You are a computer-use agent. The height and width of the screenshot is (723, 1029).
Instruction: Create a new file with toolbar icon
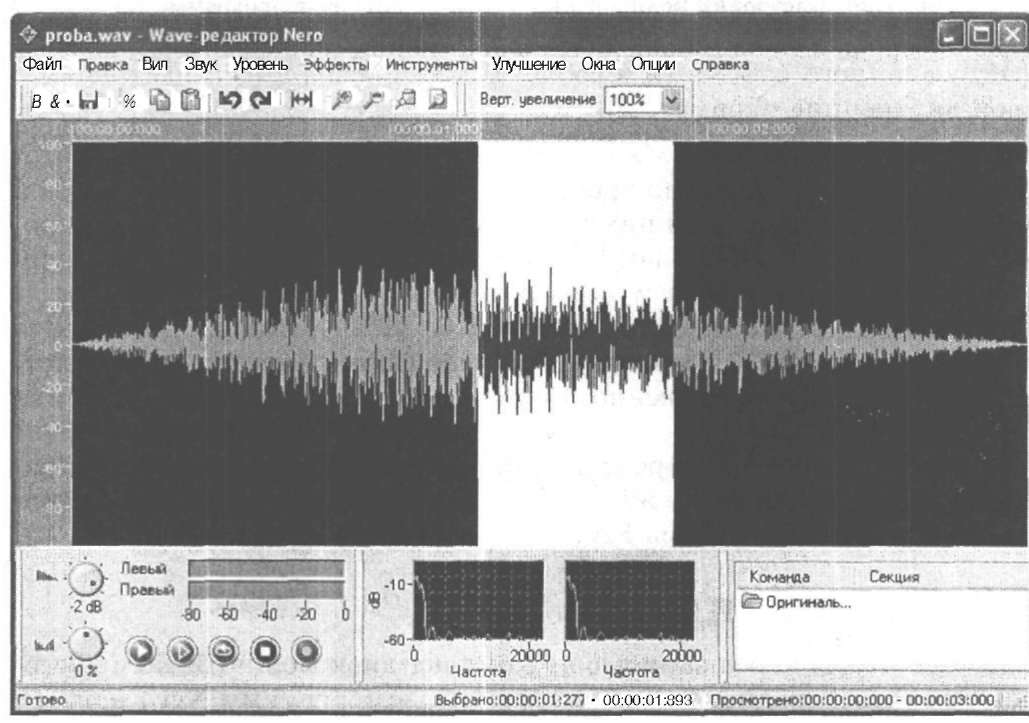[x=37, y=101]
